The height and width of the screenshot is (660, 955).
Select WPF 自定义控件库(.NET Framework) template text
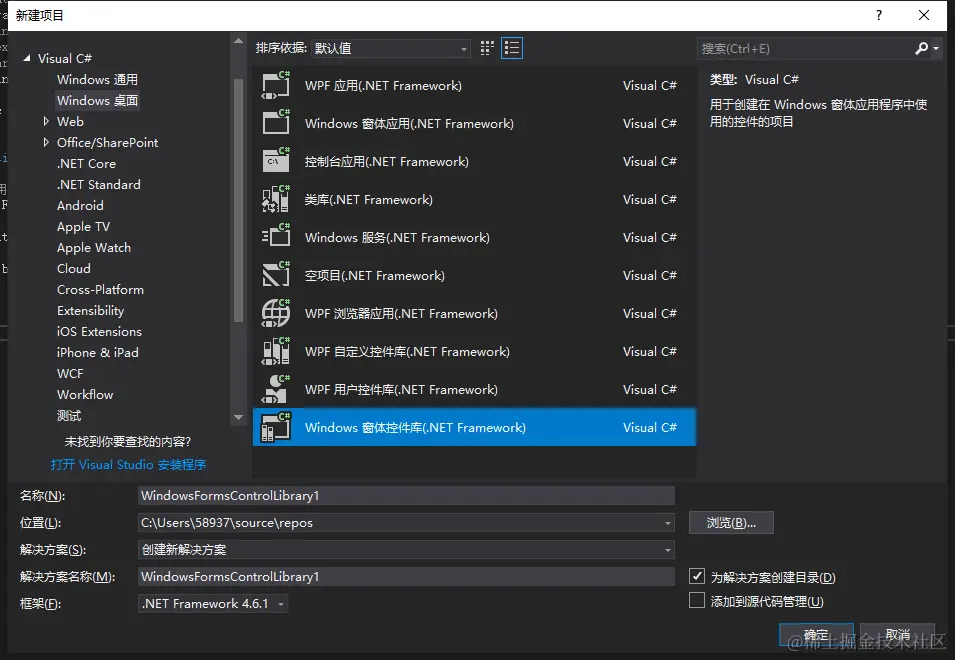[407, 351]
